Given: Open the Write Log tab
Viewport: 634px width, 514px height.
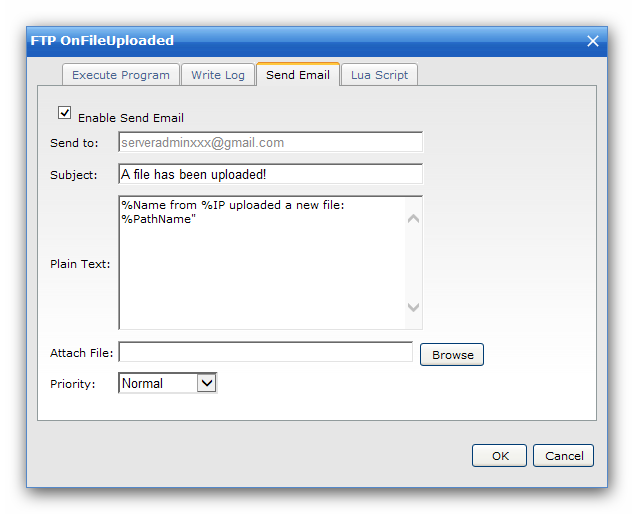Looking at the screenshot, I should [218, 75].
